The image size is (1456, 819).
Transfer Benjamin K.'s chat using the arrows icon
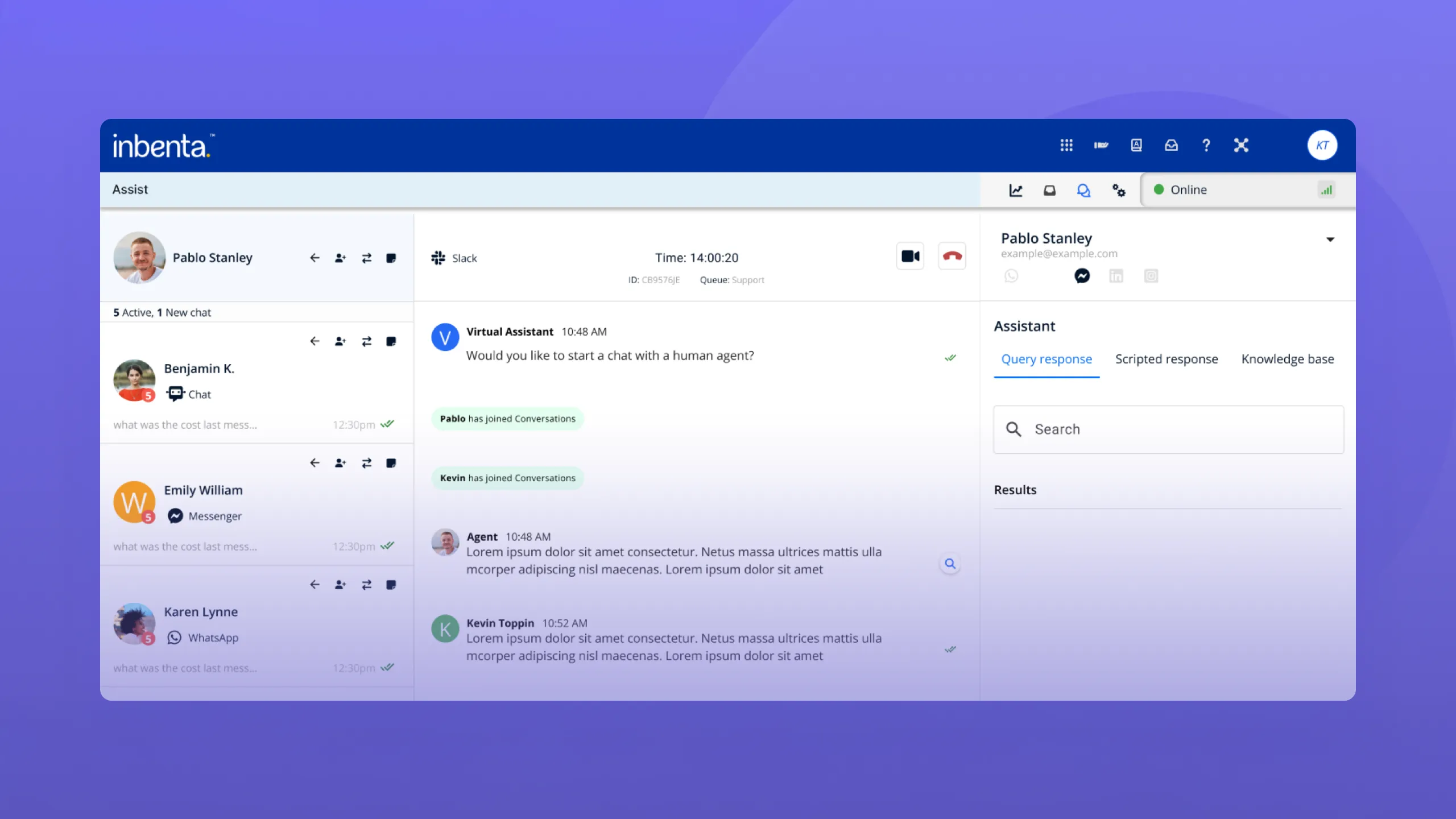pos(366,341)
